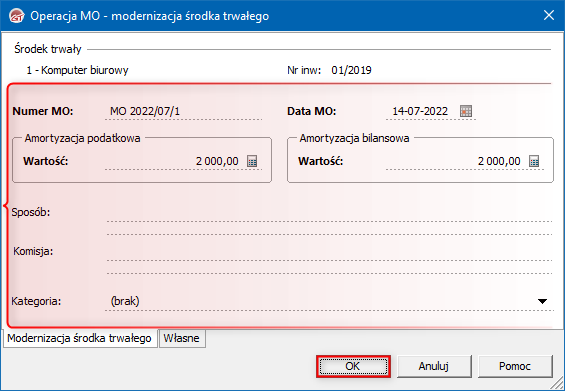Click the Kategoria (brak) value
Screen dimensions: 565x391
pos(125,301)
